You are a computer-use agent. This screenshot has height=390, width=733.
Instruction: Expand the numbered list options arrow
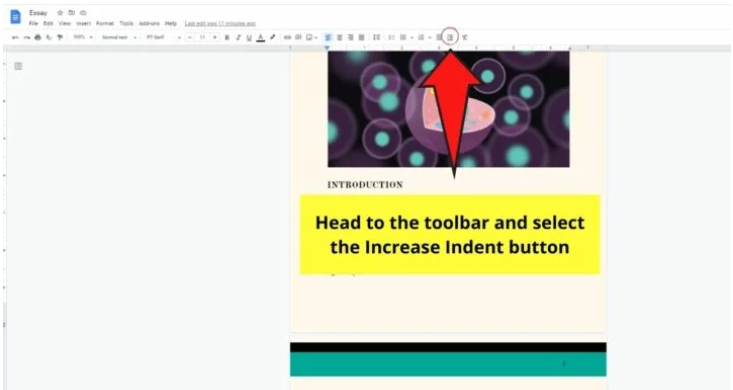429,38
